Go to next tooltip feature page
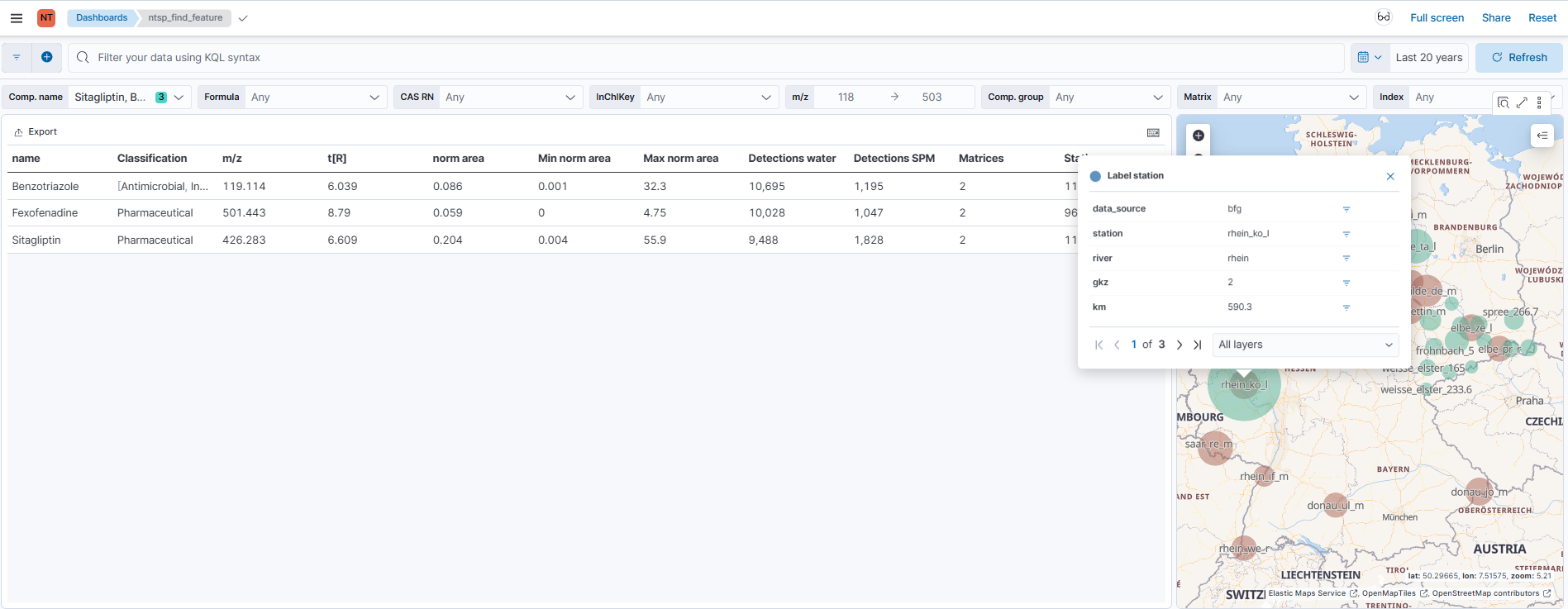 pyautogui.click(x=1180, y=345)
